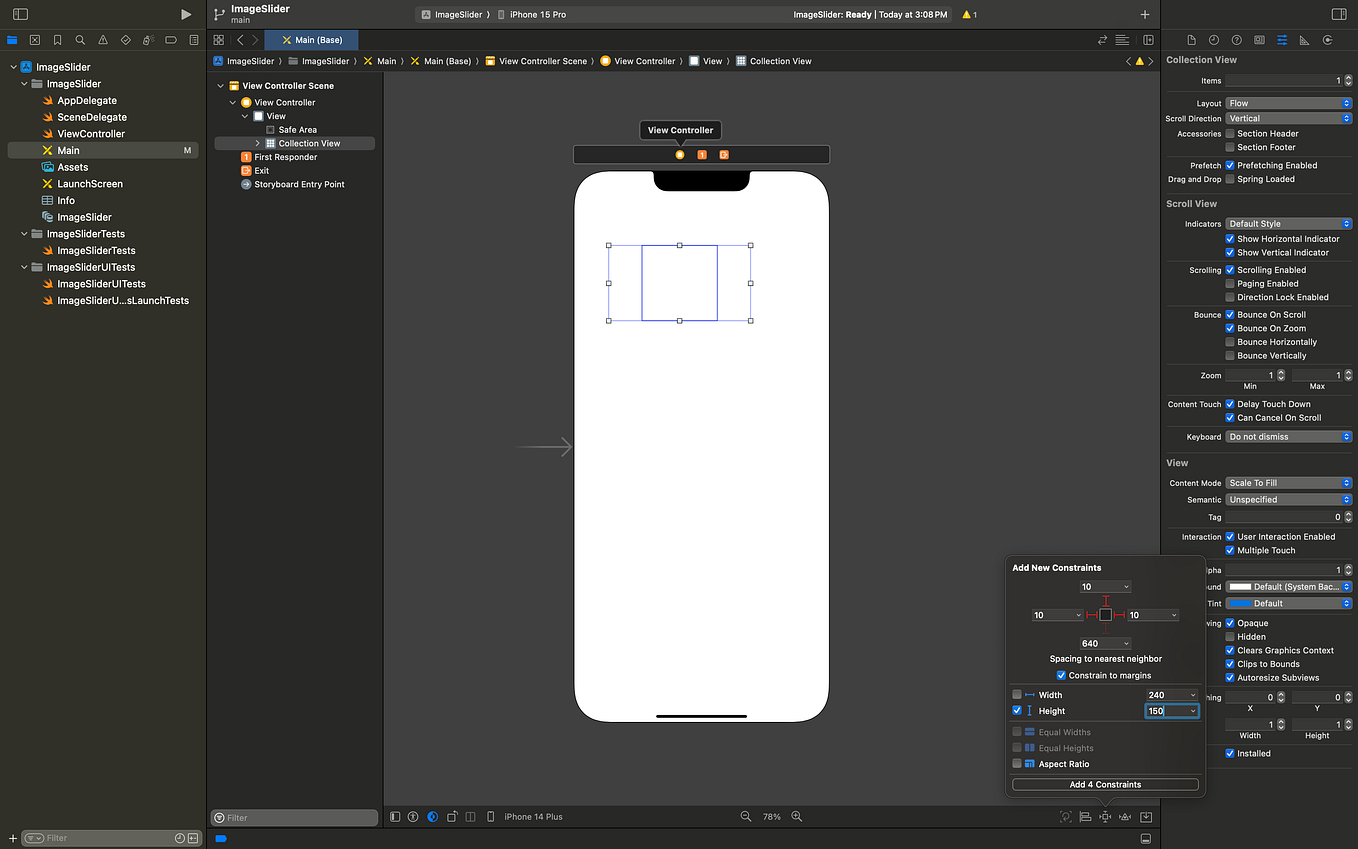Run the app with the Play button
This screenshot has width=1358, height=849.
click(186, 14)
